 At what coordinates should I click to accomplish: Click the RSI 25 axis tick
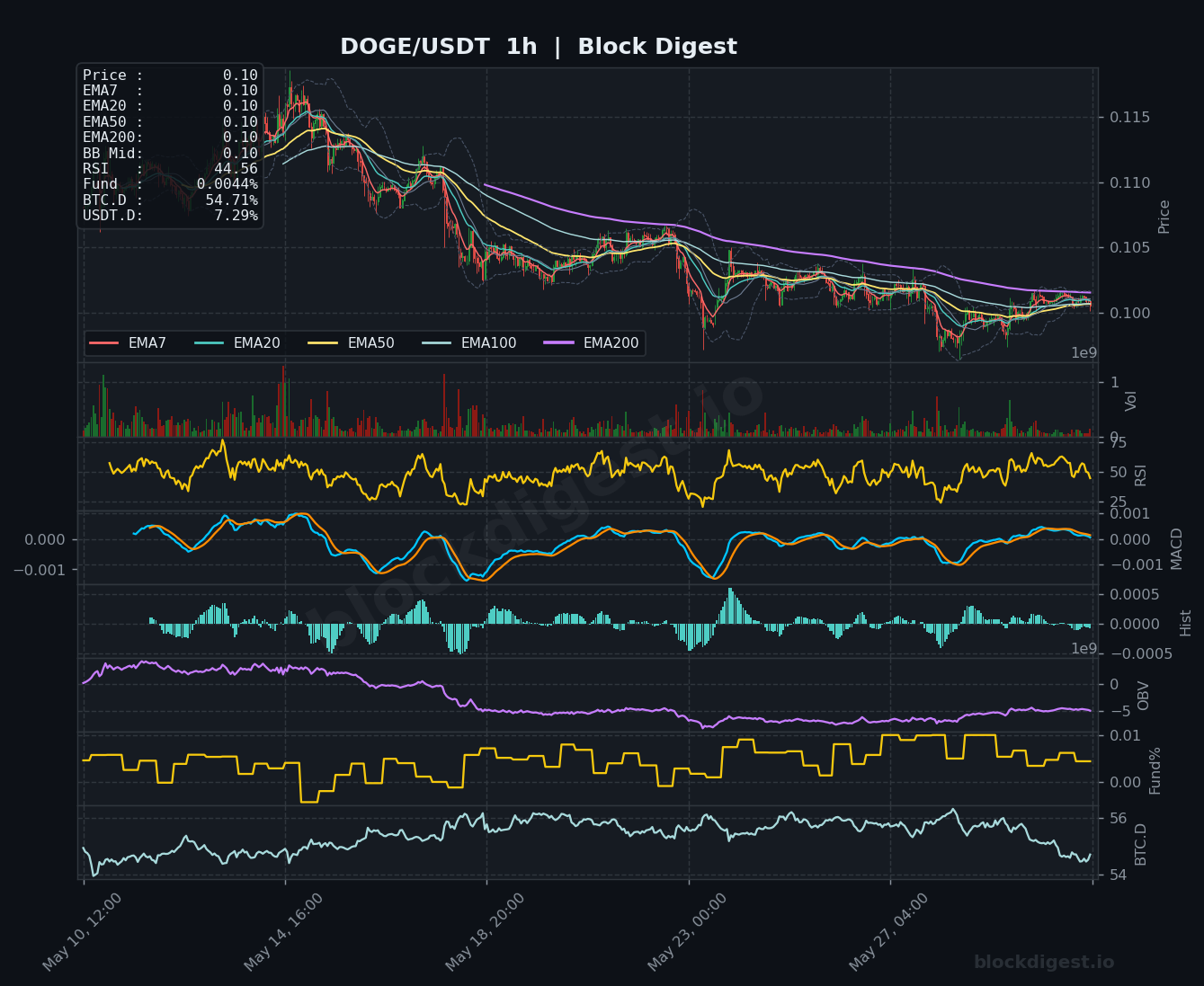(1118, 502)
